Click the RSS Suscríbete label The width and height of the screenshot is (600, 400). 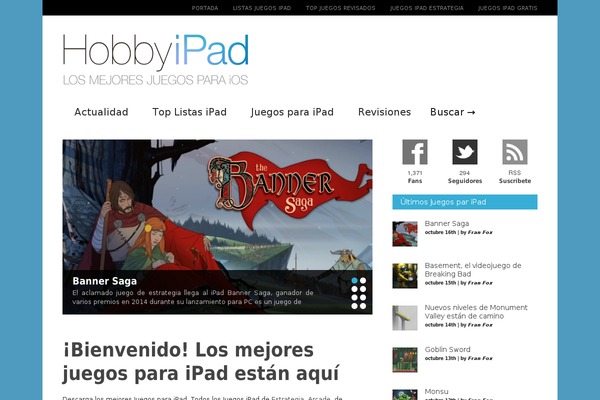515,177
